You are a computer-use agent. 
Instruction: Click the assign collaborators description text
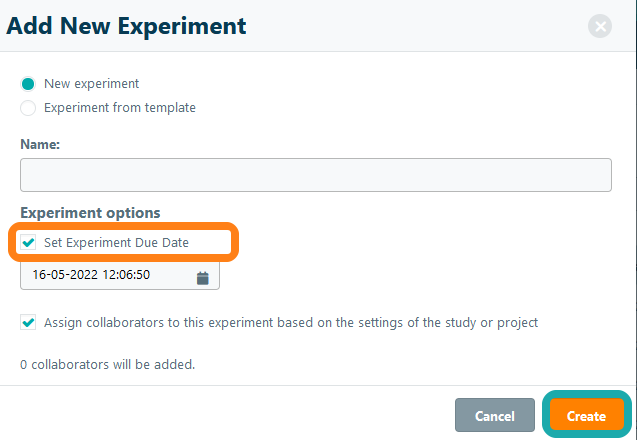pos(291,323)
